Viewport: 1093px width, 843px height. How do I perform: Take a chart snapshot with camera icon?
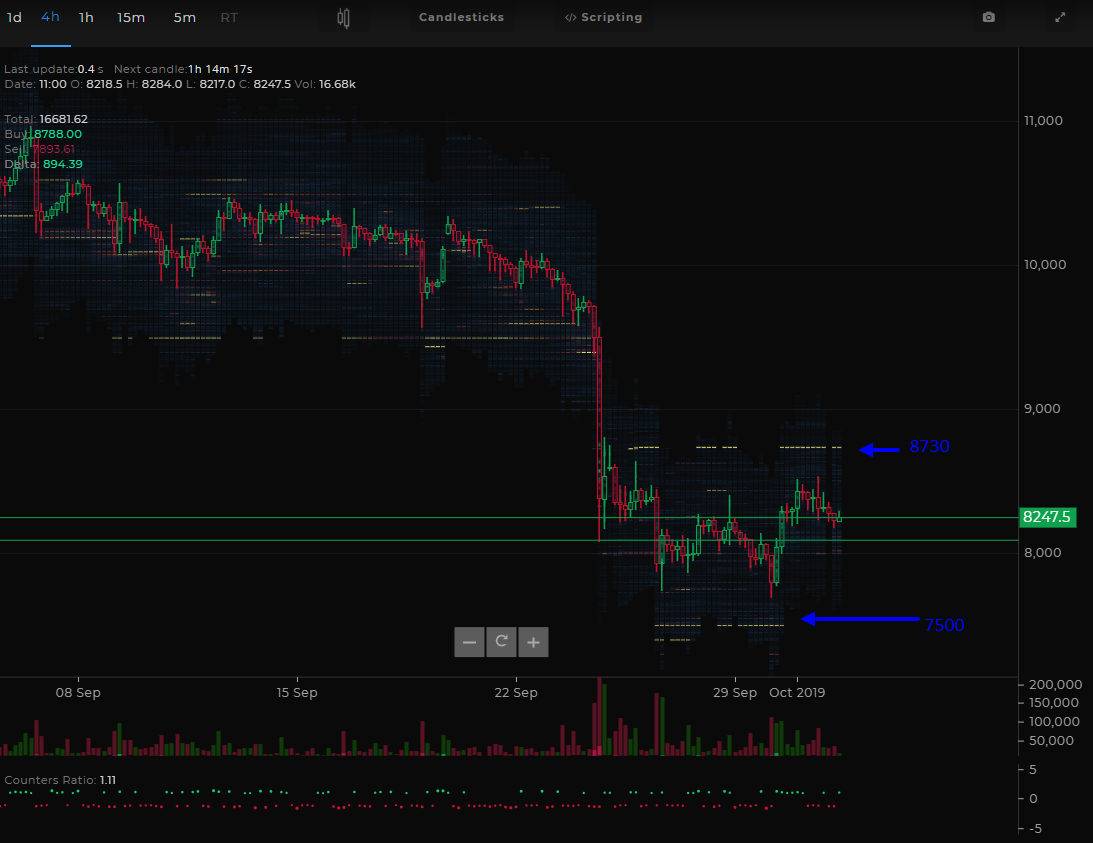pos(988,17)
